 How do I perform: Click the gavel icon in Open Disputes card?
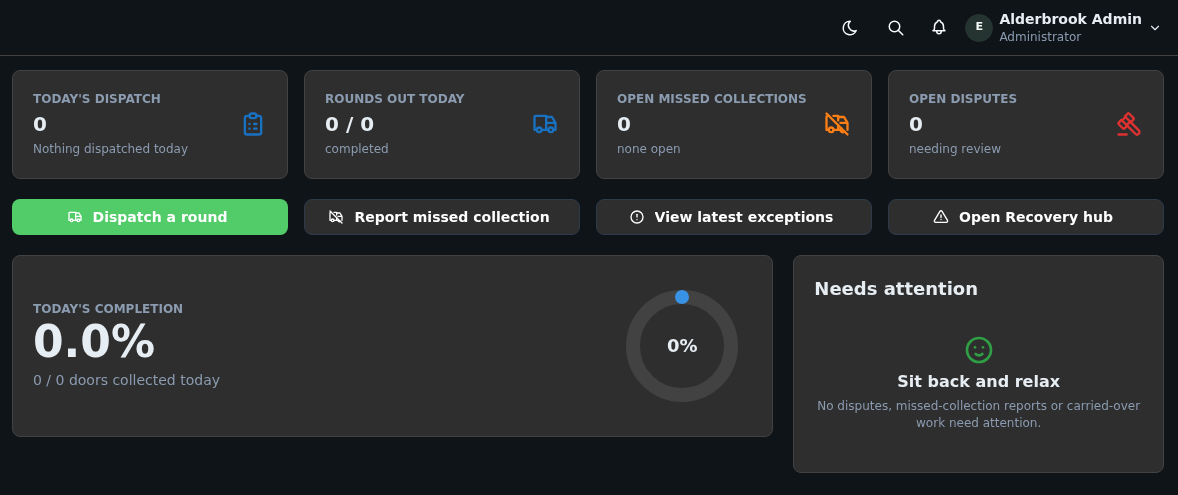(1128, 124)
